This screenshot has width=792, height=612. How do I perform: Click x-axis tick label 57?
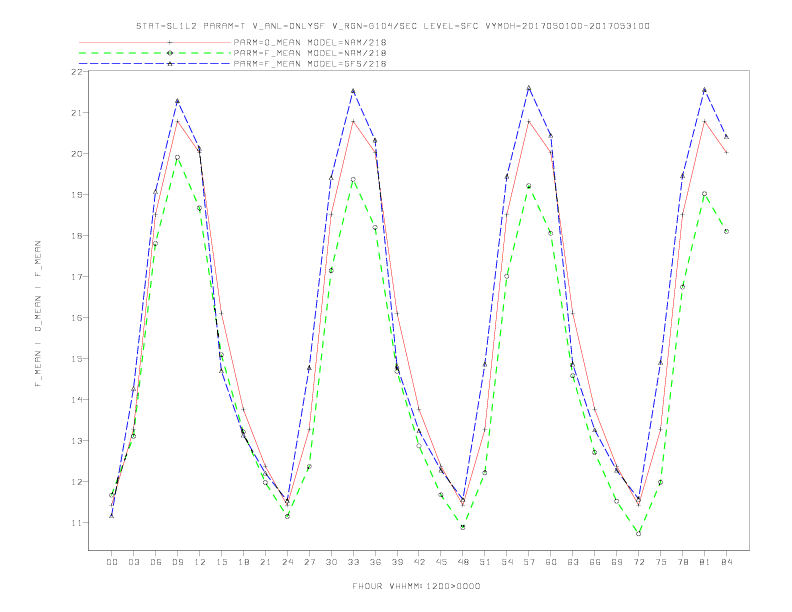(x=529, y=562)
